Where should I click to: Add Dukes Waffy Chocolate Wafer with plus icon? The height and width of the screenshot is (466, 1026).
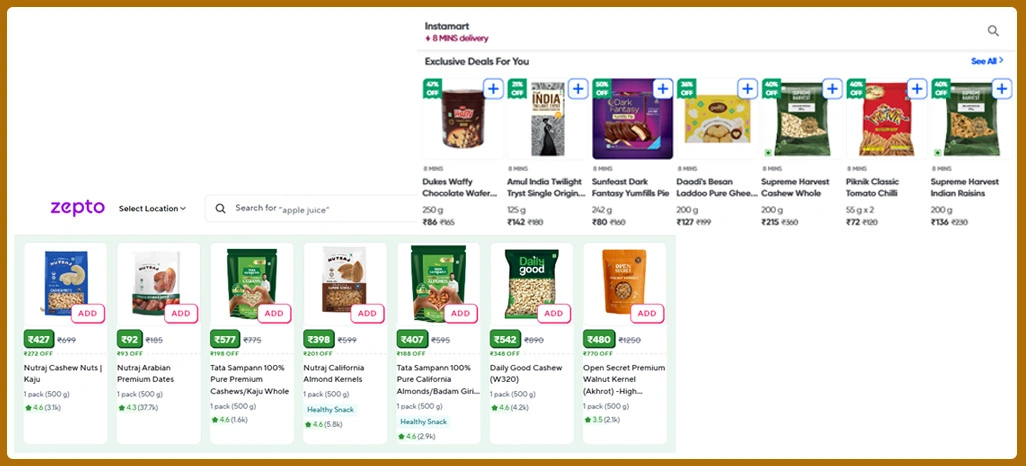(x=493, y=89)
